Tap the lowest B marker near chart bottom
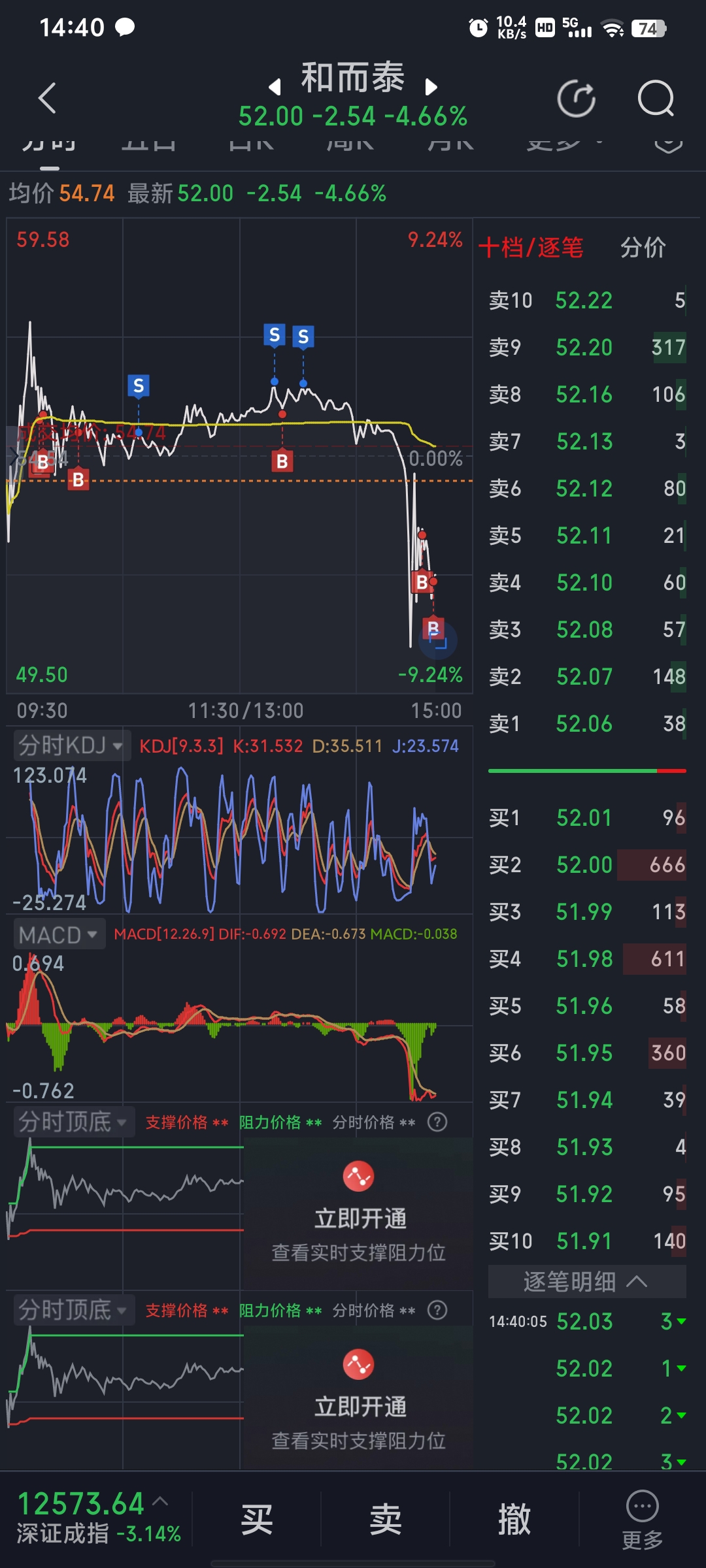 click(433, 629)
